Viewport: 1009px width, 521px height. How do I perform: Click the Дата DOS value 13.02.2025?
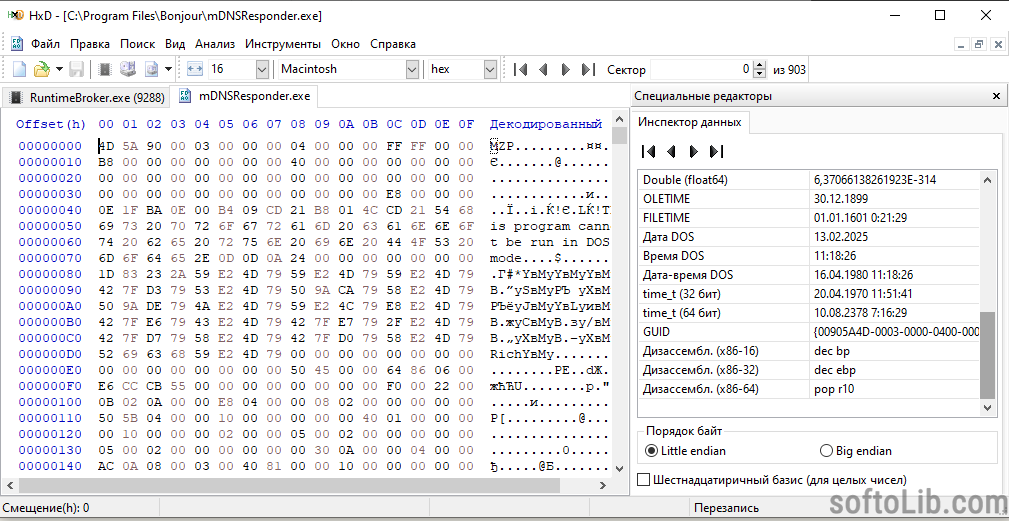pyautogui.click(x=841, y=237)
